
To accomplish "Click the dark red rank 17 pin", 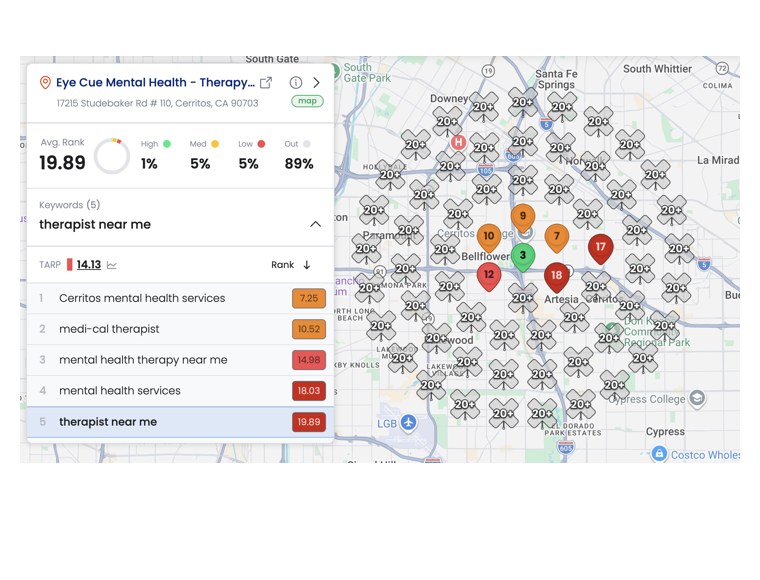I will [x=601, y=249].
